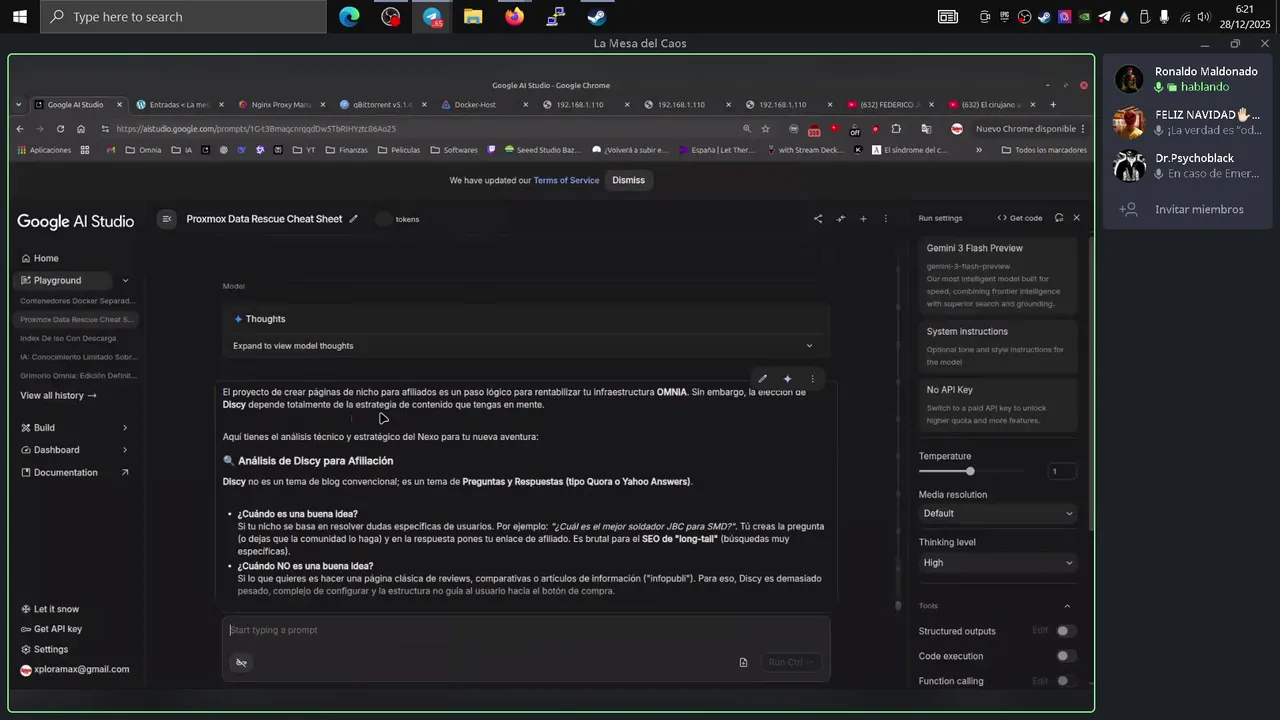
Task: Click the insert media icon in the prompt box
Action: point(743,662)
